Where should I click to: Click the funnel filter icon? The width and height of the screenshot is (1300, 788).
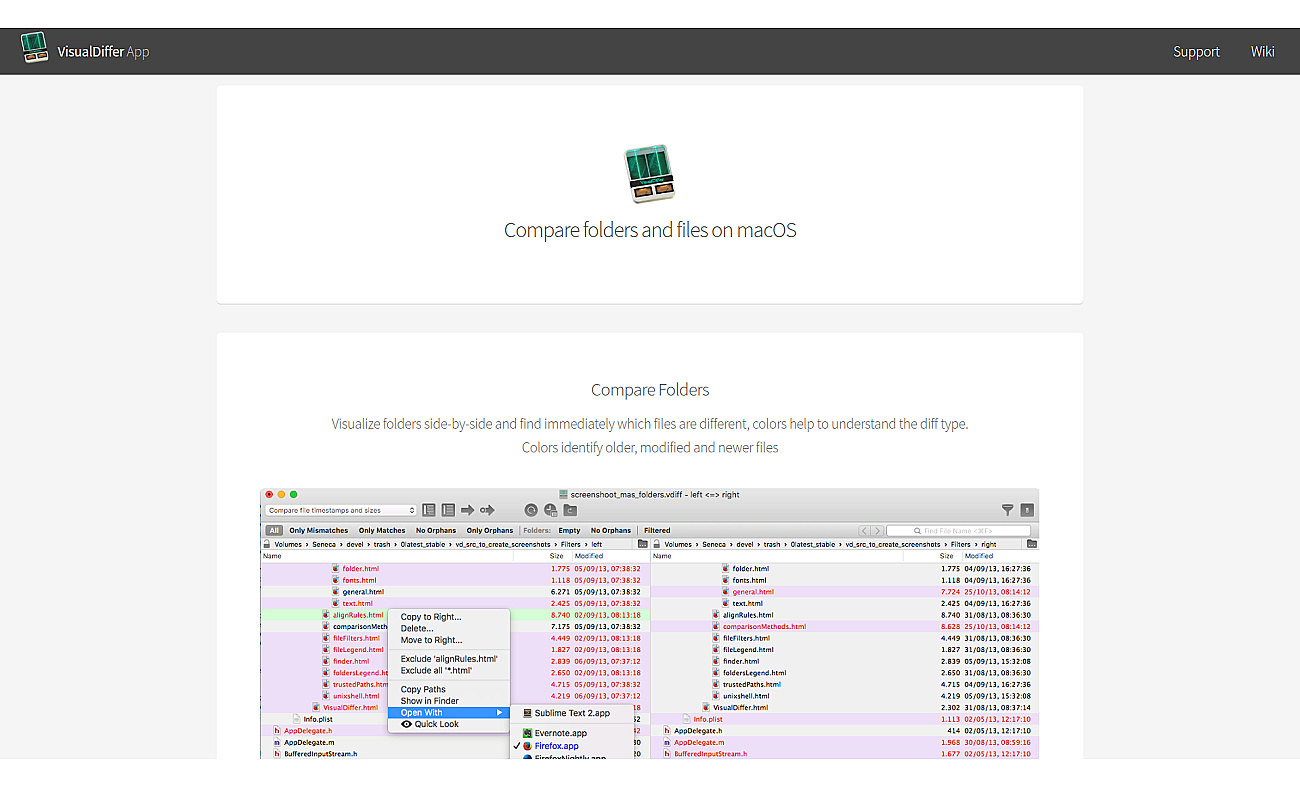pyautogui.click(x=1007, y=510)
